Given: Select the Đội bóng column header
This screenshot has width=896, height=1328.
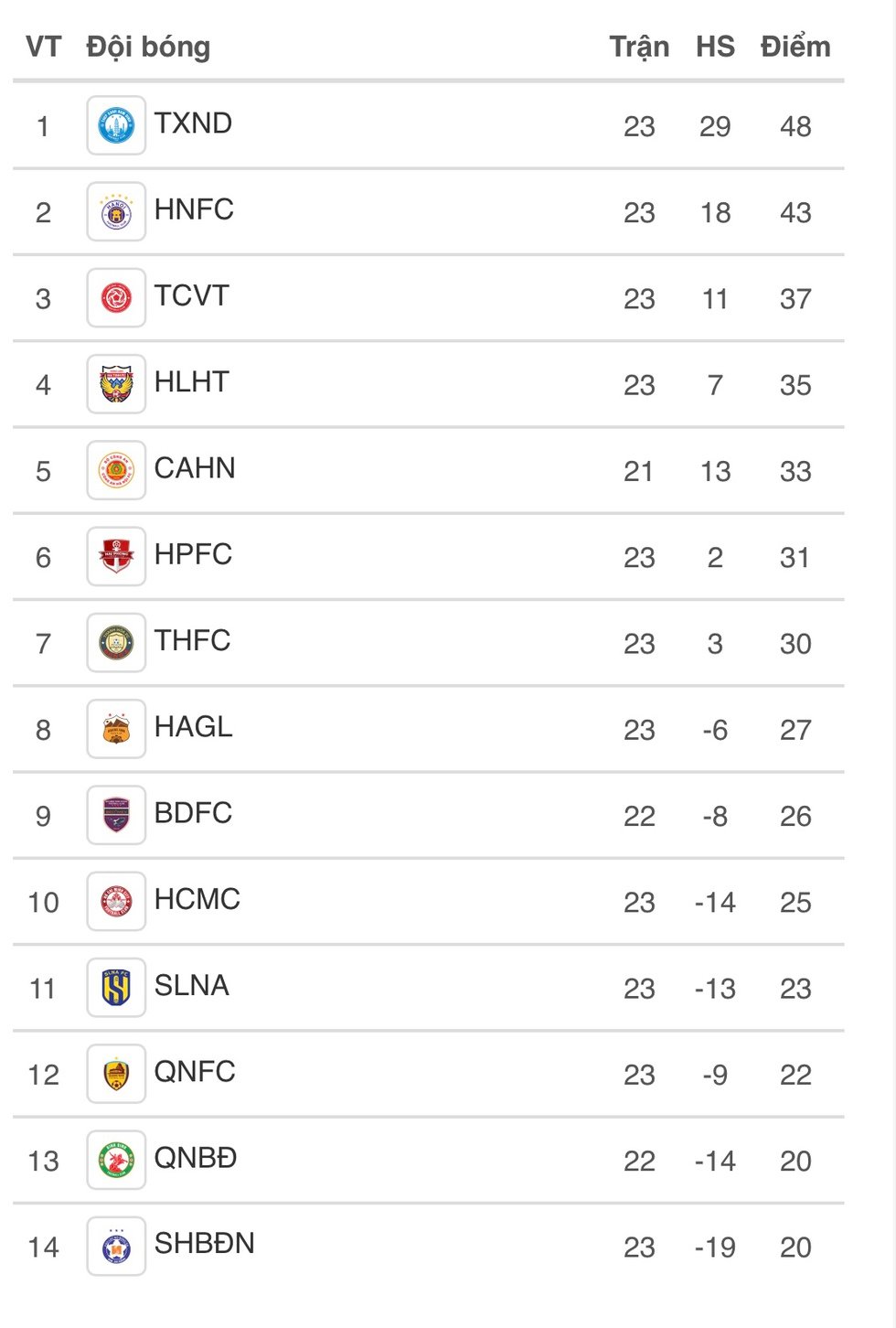Looking at the screenshot, I should (148, 48).
